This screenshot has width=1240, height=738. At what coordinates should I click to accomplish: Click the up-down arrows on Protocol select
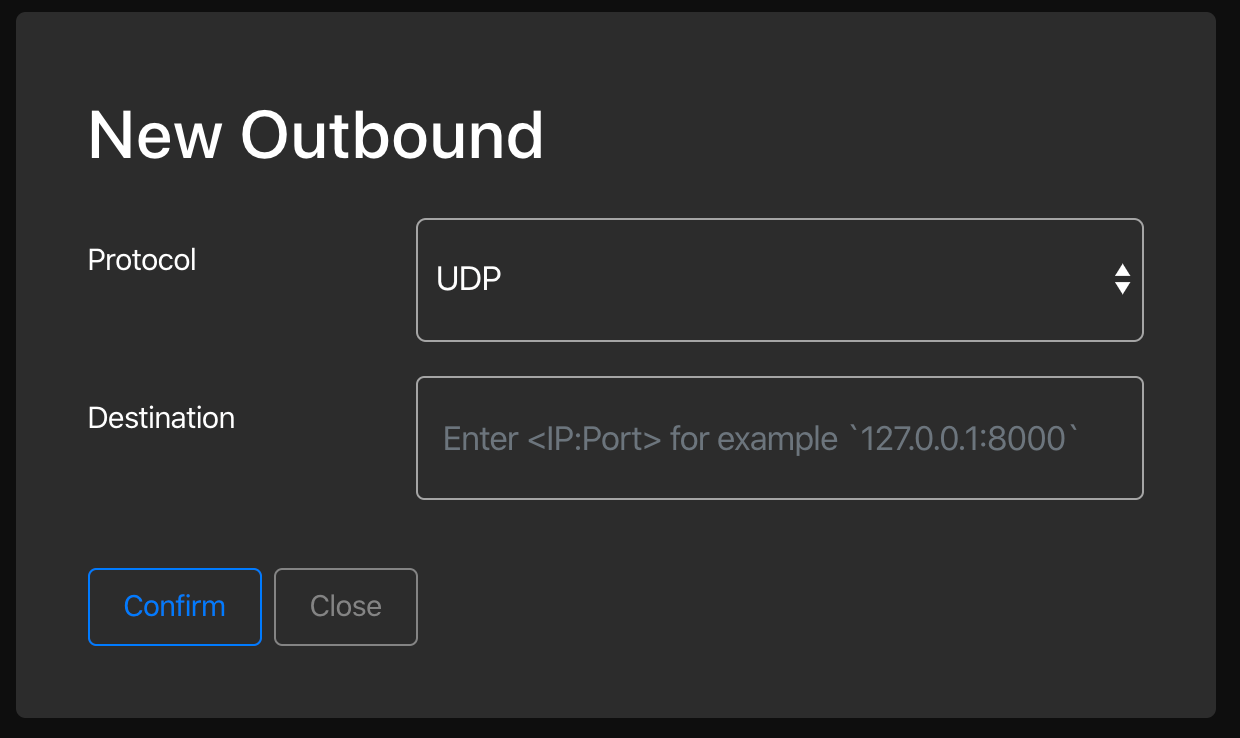click(x=1122, y=279)
